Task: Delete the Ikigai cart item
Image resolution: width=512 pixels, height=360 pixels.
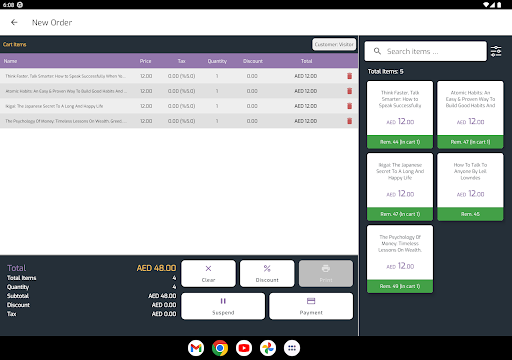Action: [x=349, y=106]
